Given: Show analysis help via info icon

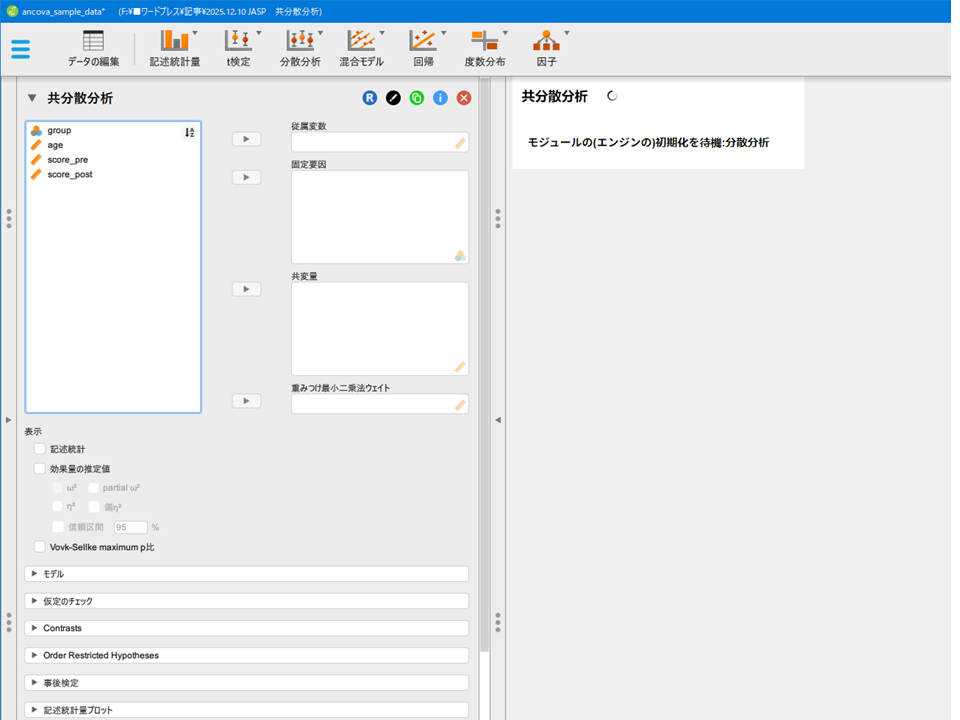Looking at the screenshot, I should [440, 98].
